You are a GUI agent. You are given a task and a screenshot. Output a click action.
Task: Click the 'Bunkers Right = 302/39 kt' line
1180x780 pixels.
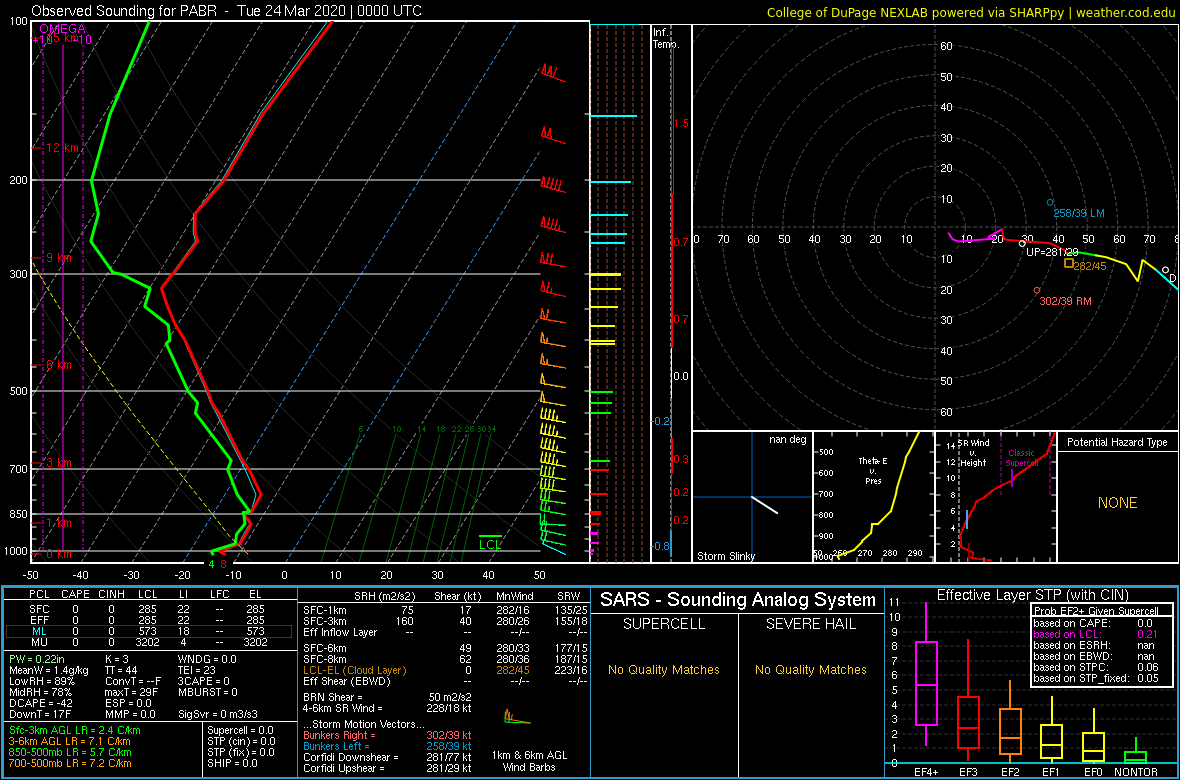(387, 736)
